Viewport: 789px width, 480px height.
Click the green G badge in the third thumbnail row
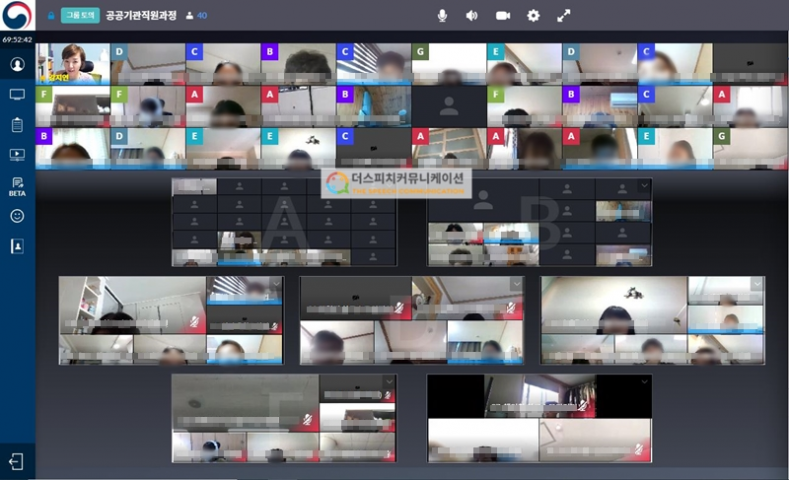pos(722,136)
